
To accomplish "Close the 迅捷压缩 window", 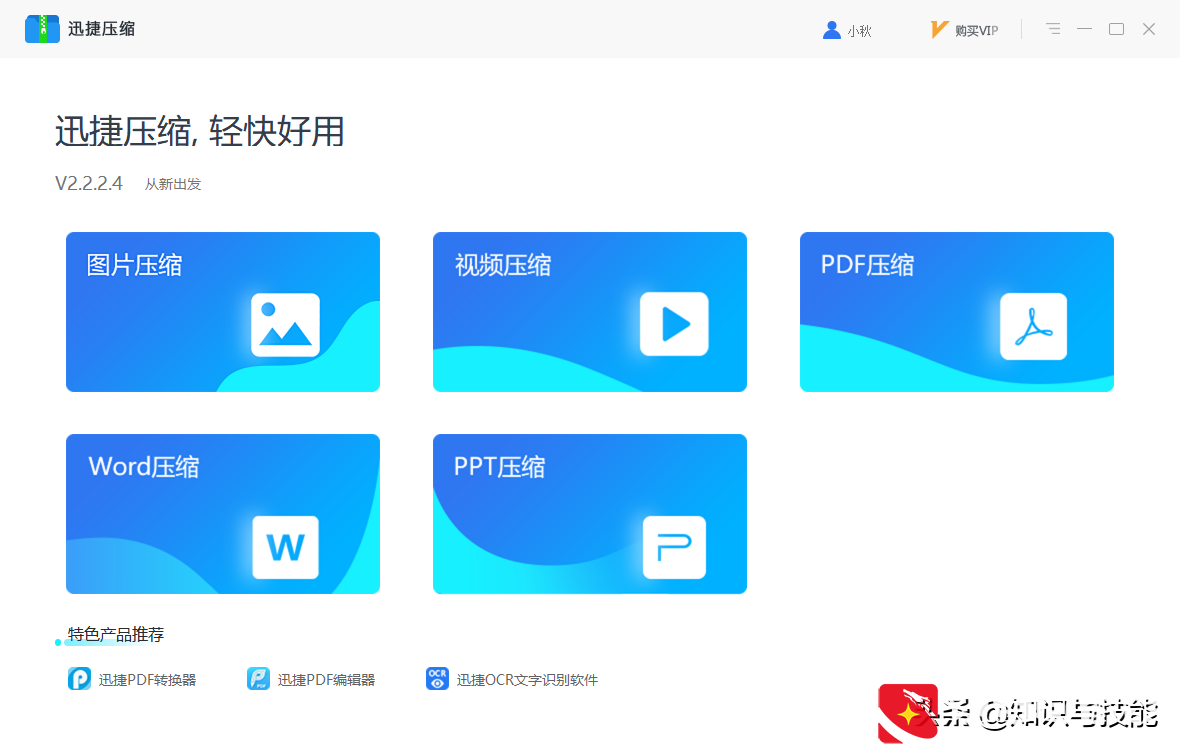I will click(1148, 29).
